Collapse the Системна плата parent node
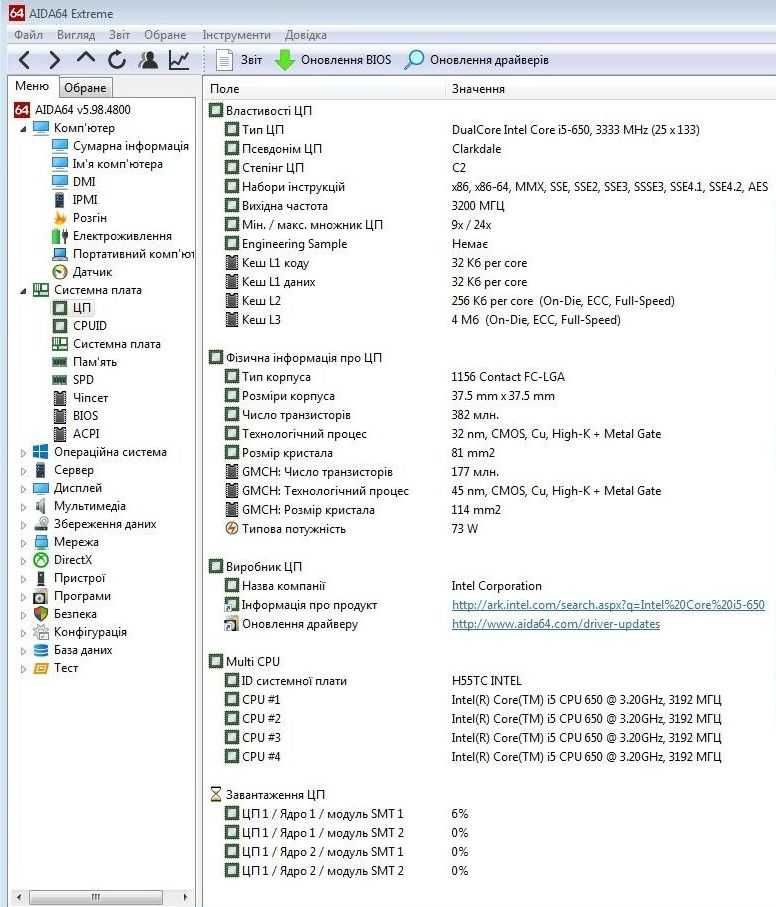776x907 pixels. pos(23,290)
